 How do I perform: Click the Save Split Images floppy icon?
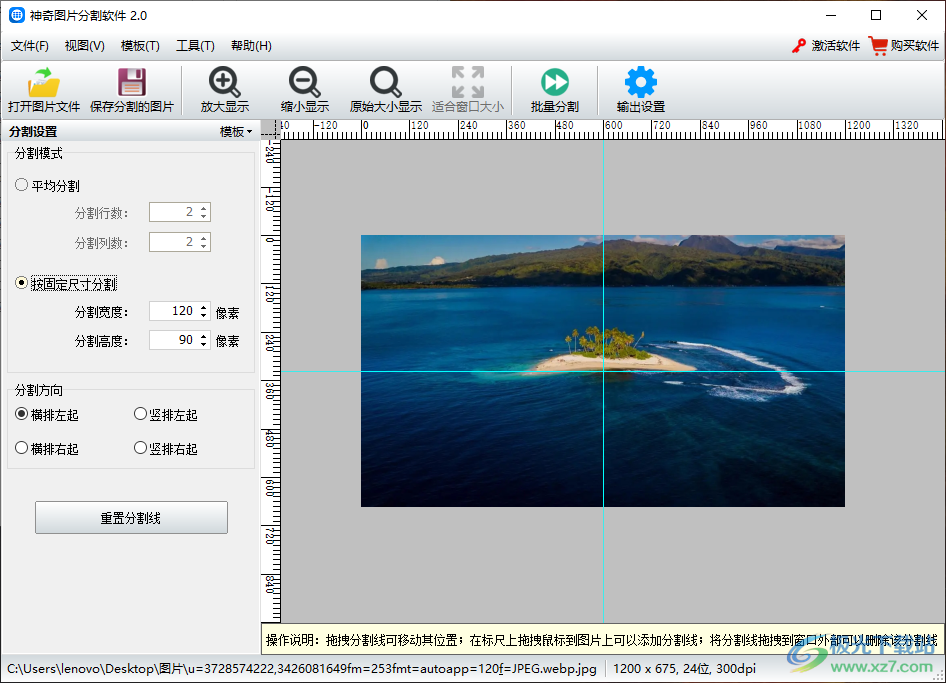pyautogui.click(x=131, y=82)
